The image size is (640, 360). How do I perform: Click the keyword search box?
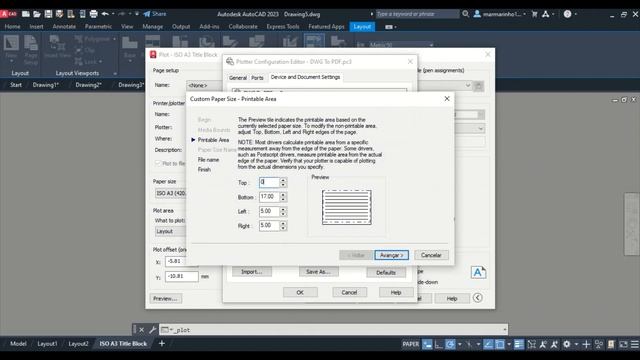(x=417, y=14)
